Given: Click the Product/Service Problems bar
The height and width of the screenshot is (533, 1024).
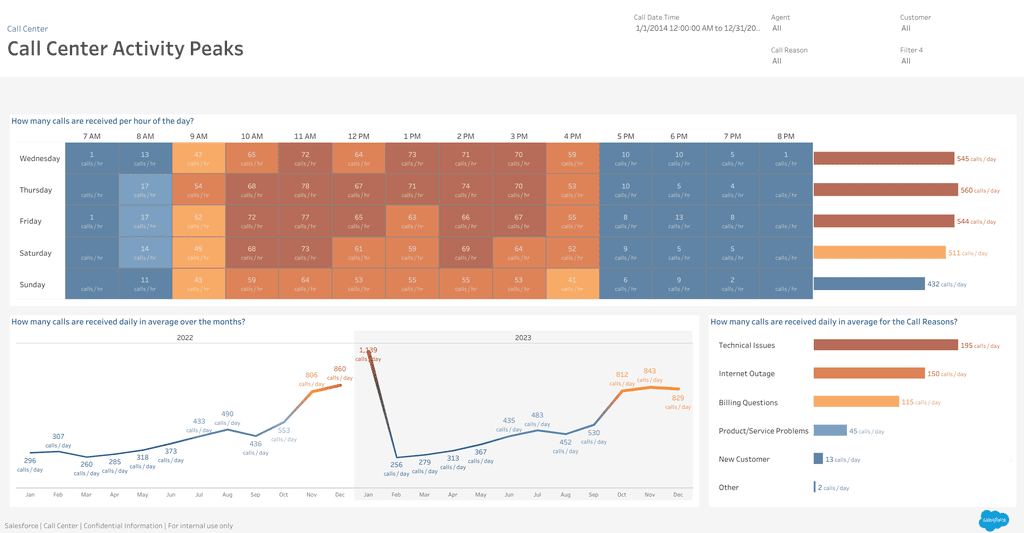Looking at the screenshot, I should pyautogui.click(x=830, y=430).
